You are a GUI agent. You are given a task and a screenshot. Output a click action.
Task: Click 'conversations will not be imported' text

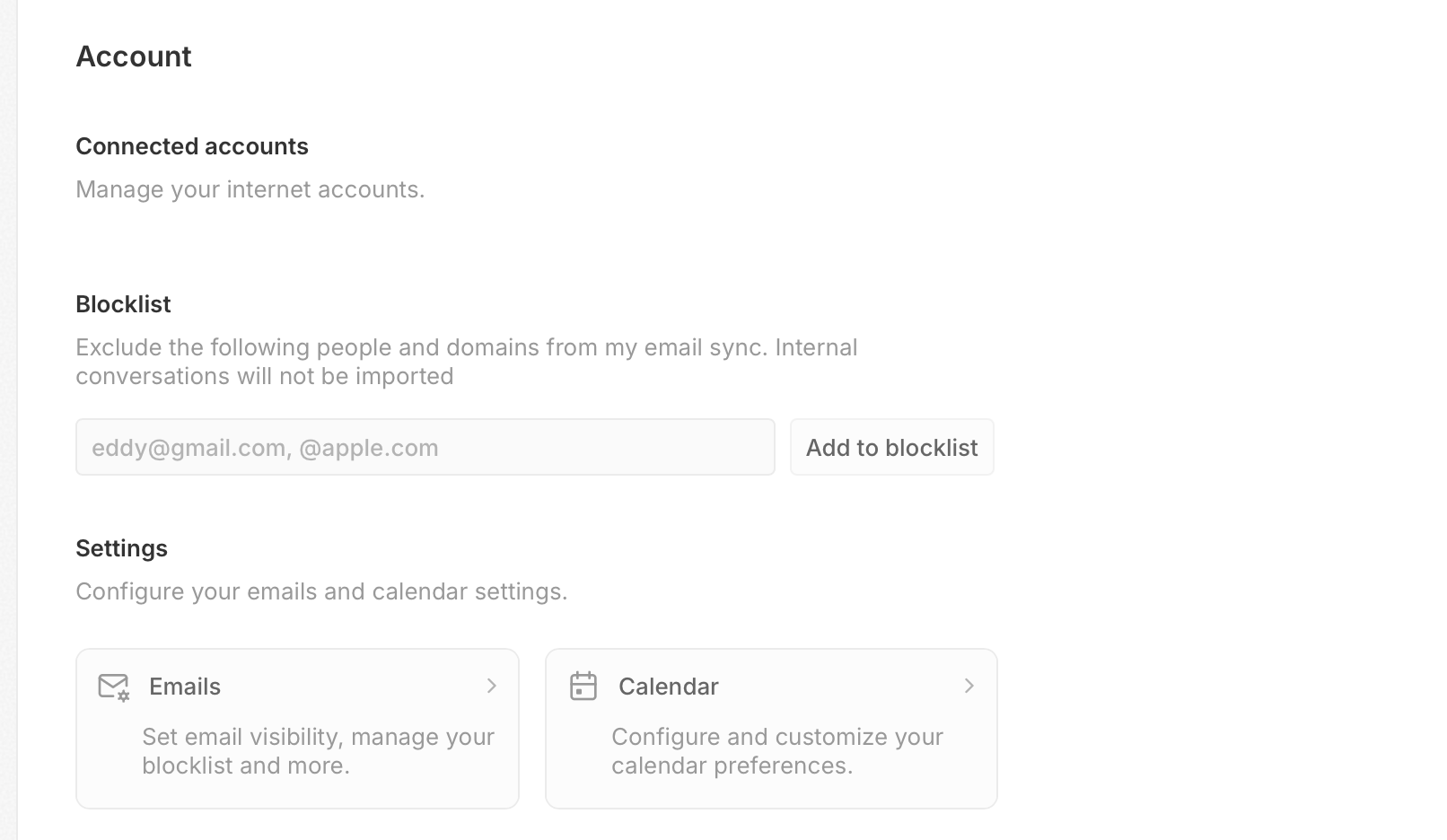pos(265,376)
